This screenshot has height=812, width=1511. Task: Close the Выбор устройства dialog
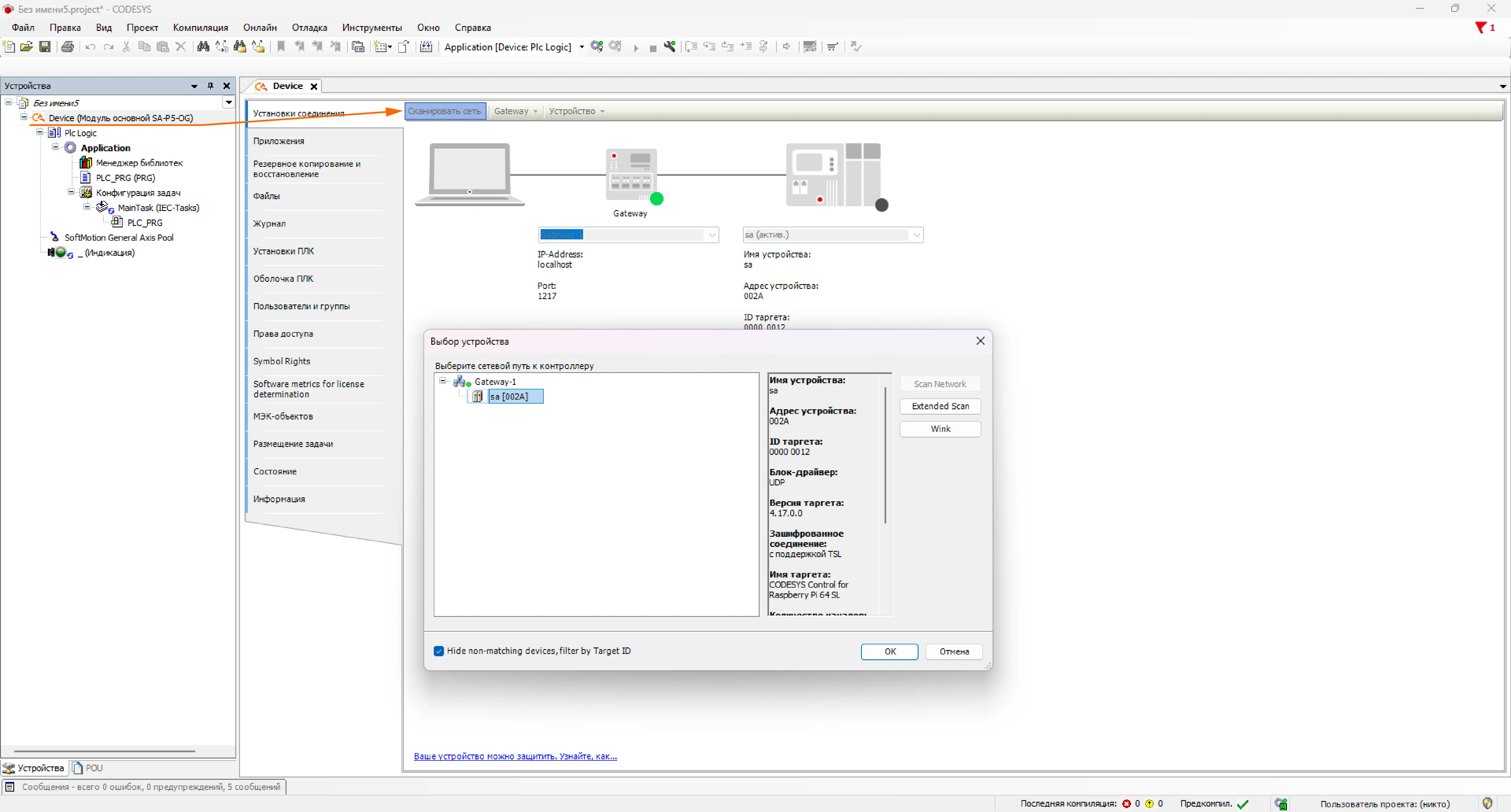[x=980, y=341]
